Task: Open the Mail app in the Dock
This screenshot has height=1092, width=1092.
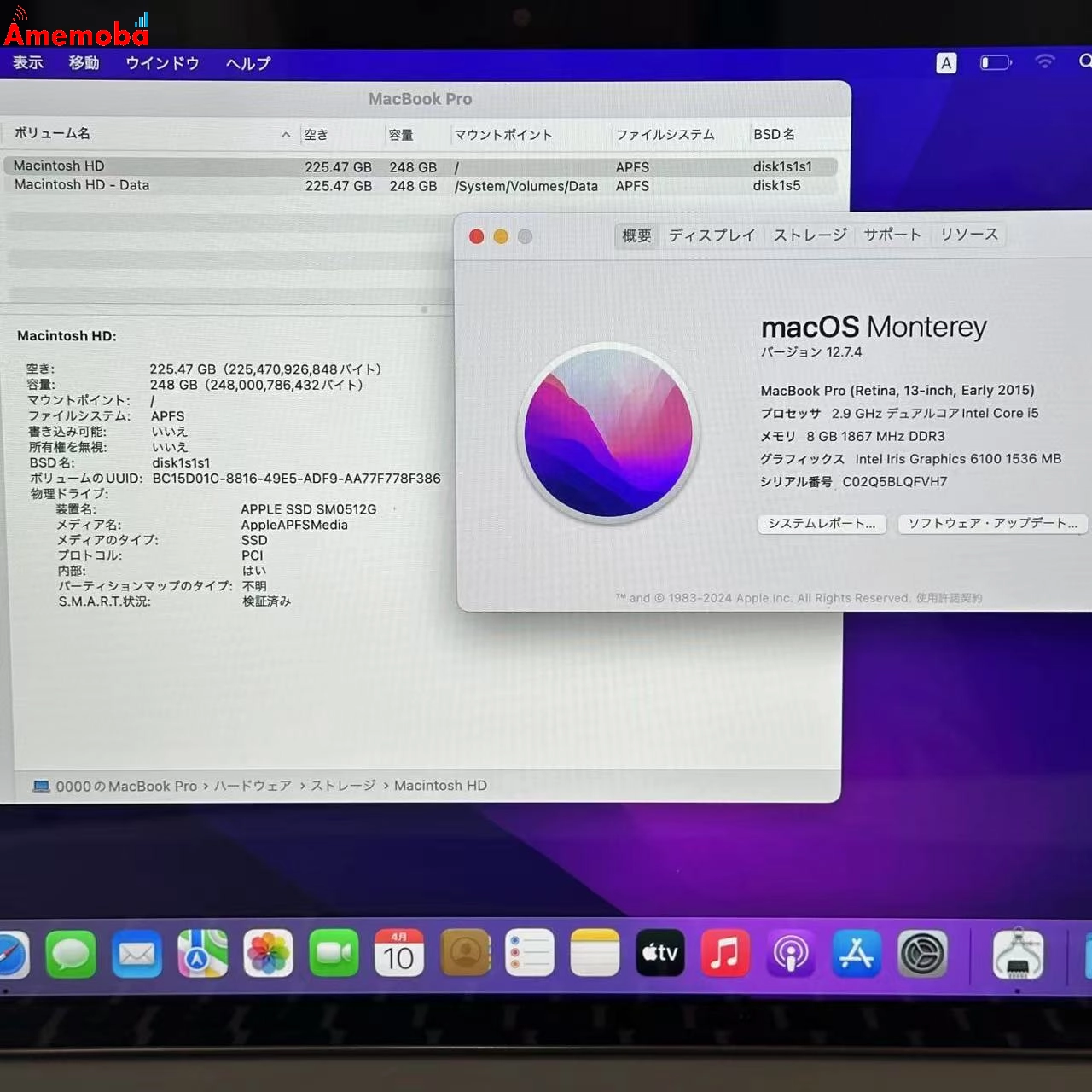Action: coord(136,954)
